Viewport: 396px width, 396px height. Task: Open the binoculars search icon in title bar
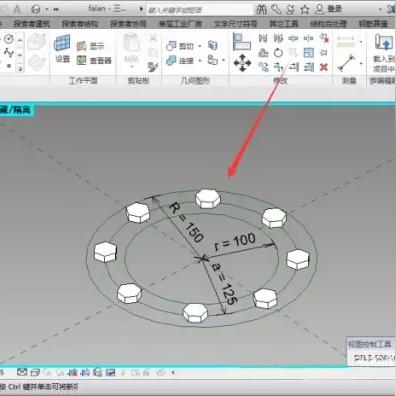tap(262, 9)
